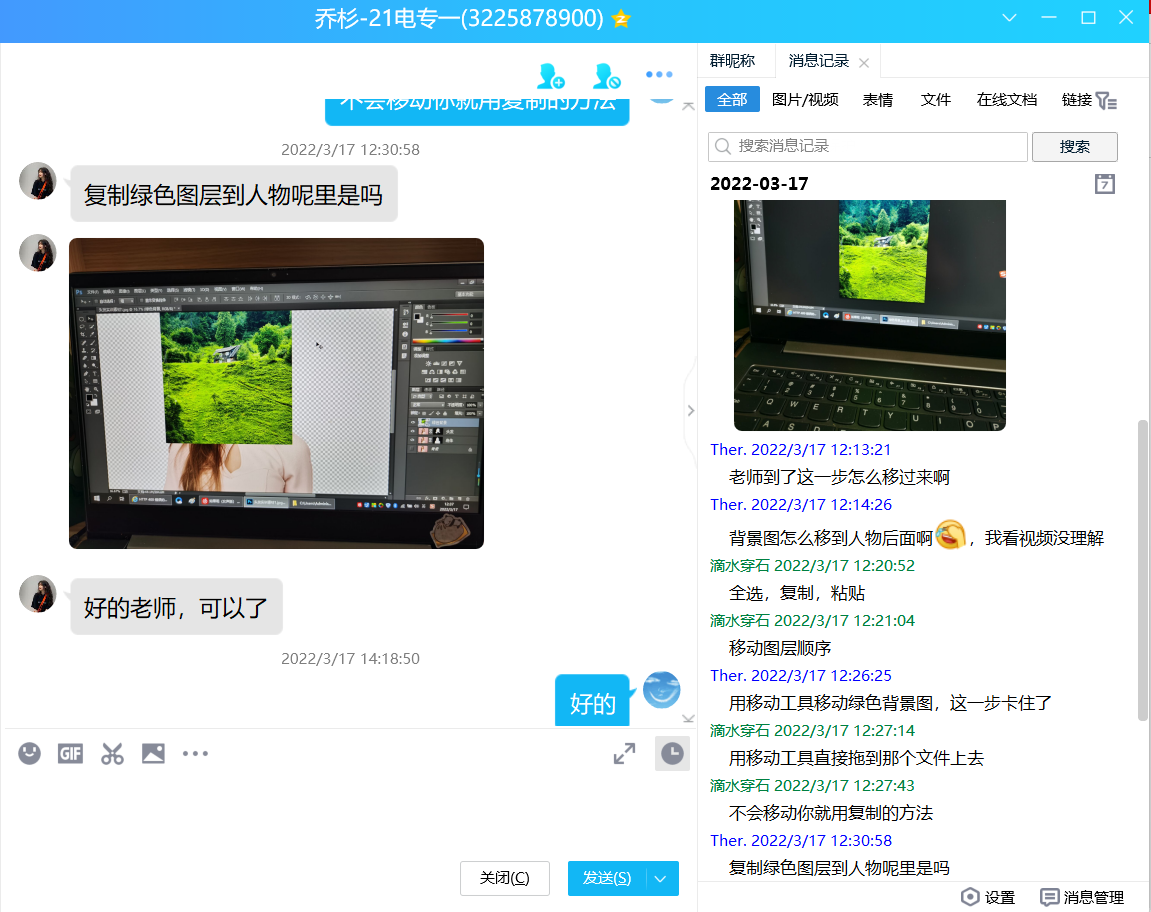Open the emoji picker

coord(29,753)
